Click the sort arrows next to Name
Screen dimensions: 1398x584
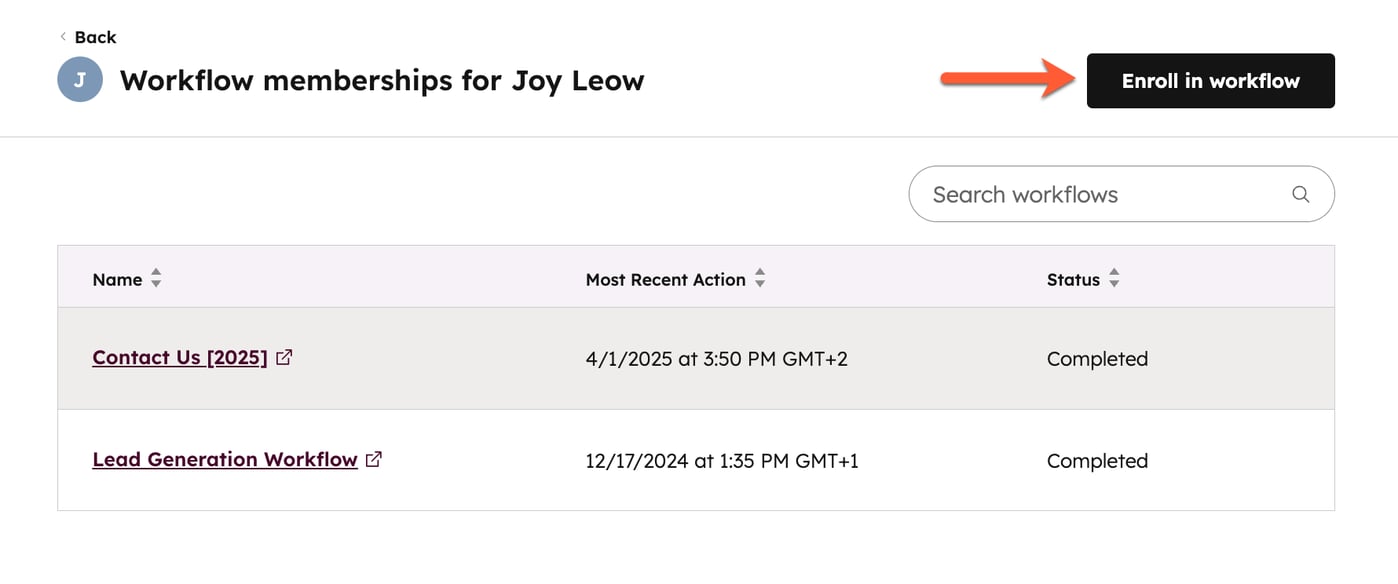pos(156,279)
